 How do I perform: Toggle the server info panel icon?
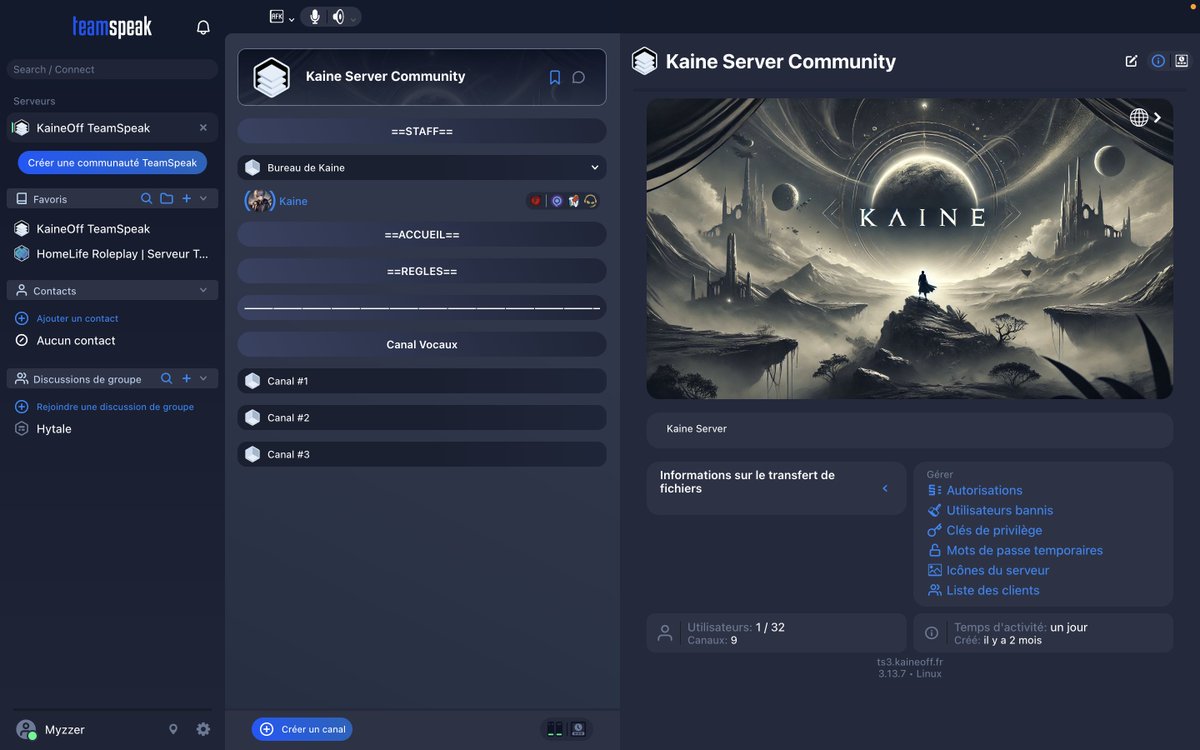1158,61
